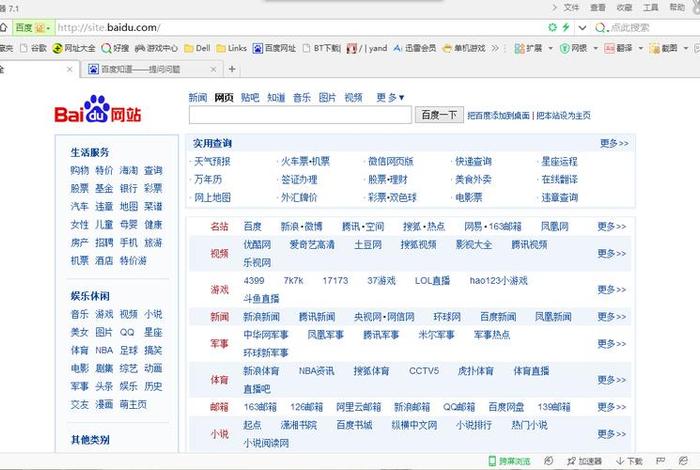700x470 pixels.
Task: Open the 新浪·微博 link
Action: tap(301, 227)
